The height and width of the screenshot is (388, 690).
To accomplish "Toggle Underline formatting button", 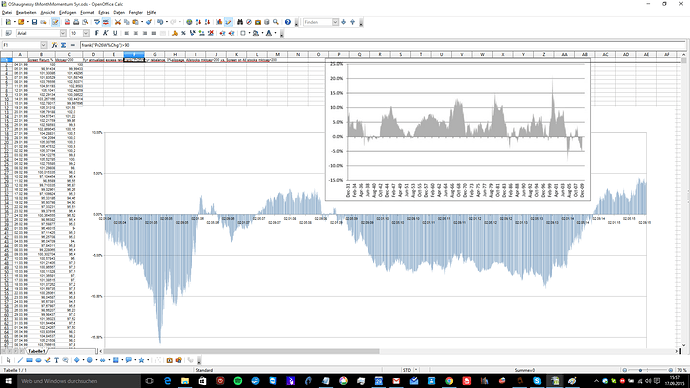I will pos(115,33).
